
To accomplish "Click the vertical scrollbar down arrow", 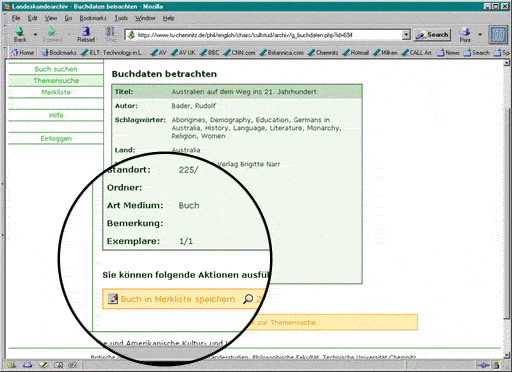I will [x=506, y=355].
